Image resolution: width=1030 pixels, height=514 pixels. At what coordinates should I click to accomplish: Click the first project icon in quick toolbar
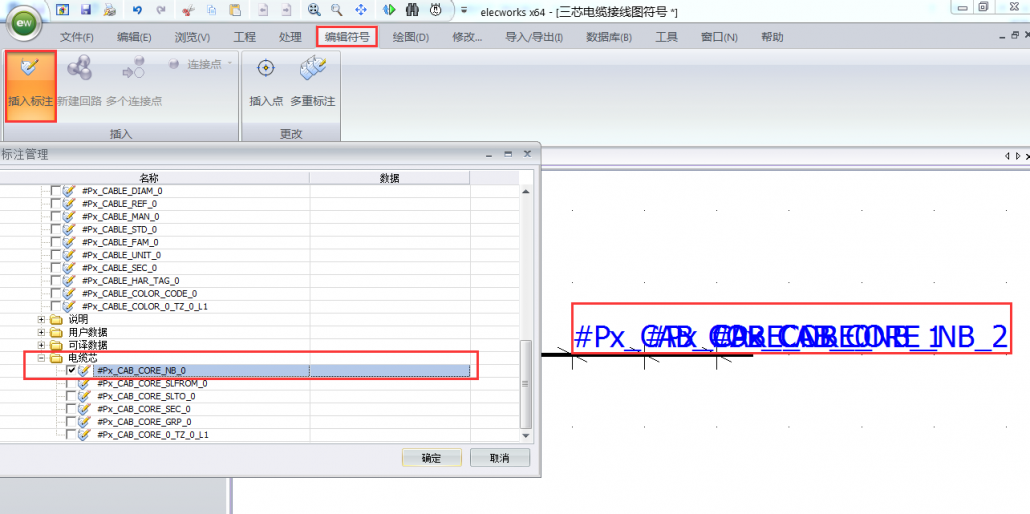tap(62, 10)
